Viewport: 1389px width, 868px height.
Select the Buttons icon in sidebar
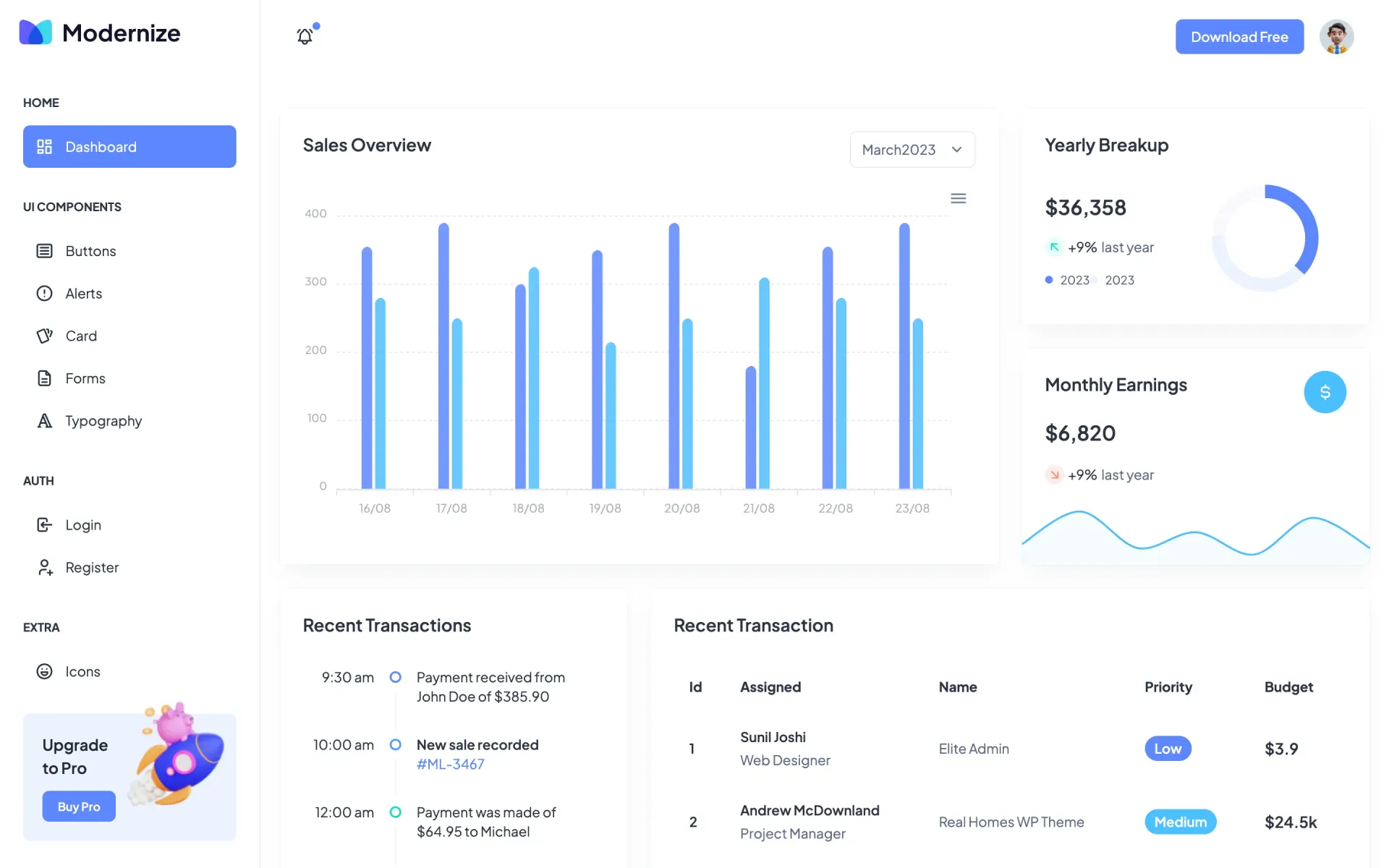pos(44,250)
